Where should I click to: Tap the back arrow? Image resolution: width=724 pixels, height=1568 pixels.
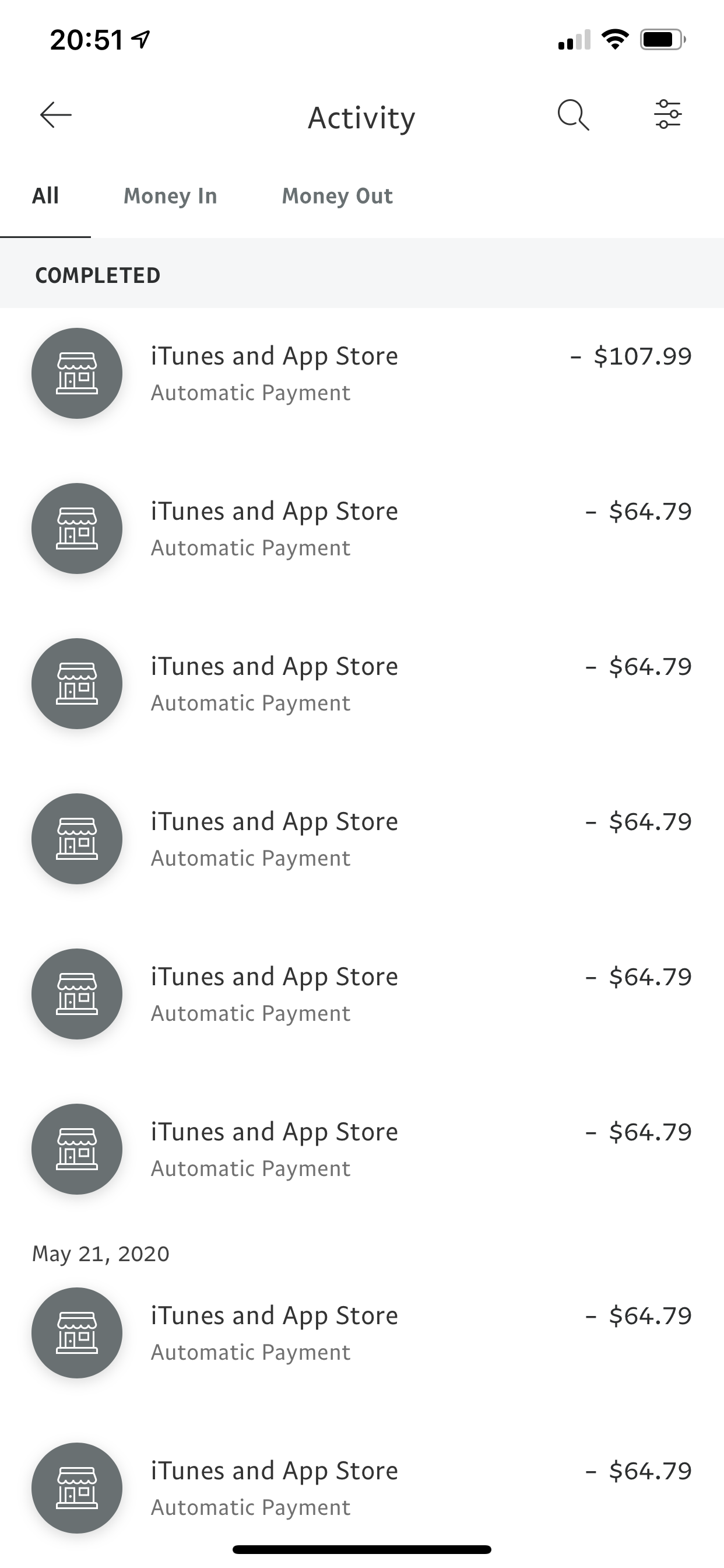pyautogui.click(x=56, y=115)
